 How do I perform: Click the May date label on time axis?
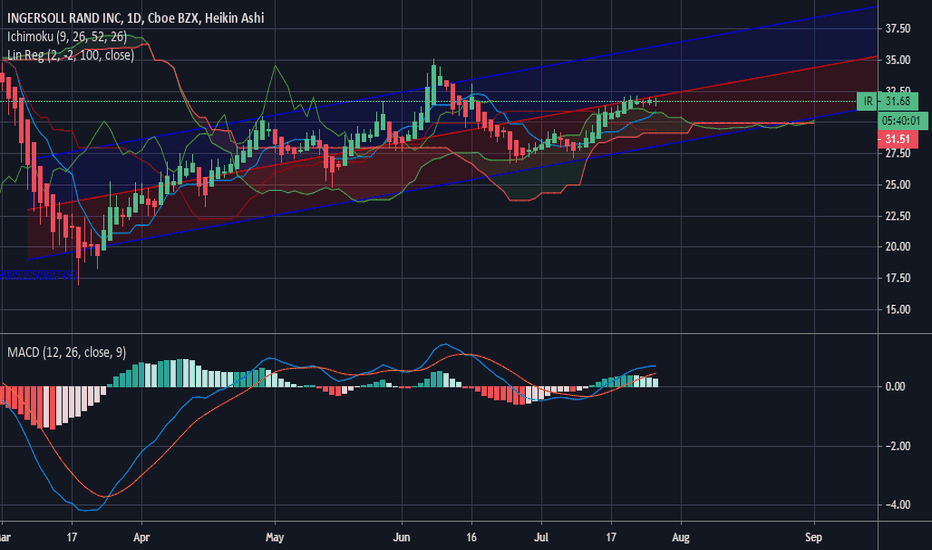(x=275, y=538)
